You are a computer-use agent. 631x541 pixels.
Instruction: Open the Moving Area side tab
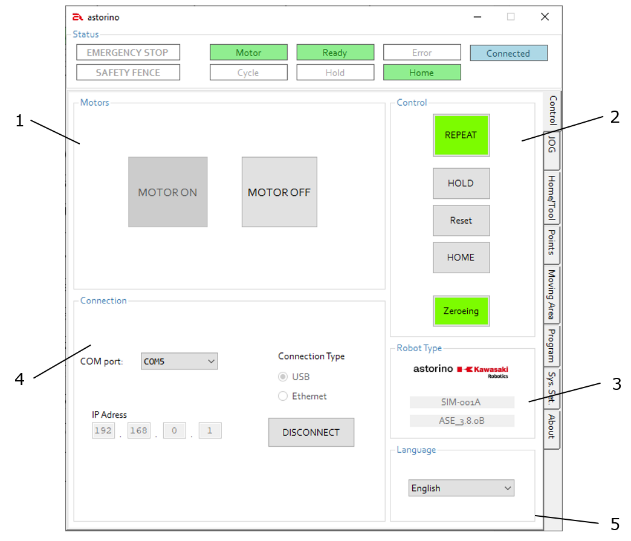[552, 294]
